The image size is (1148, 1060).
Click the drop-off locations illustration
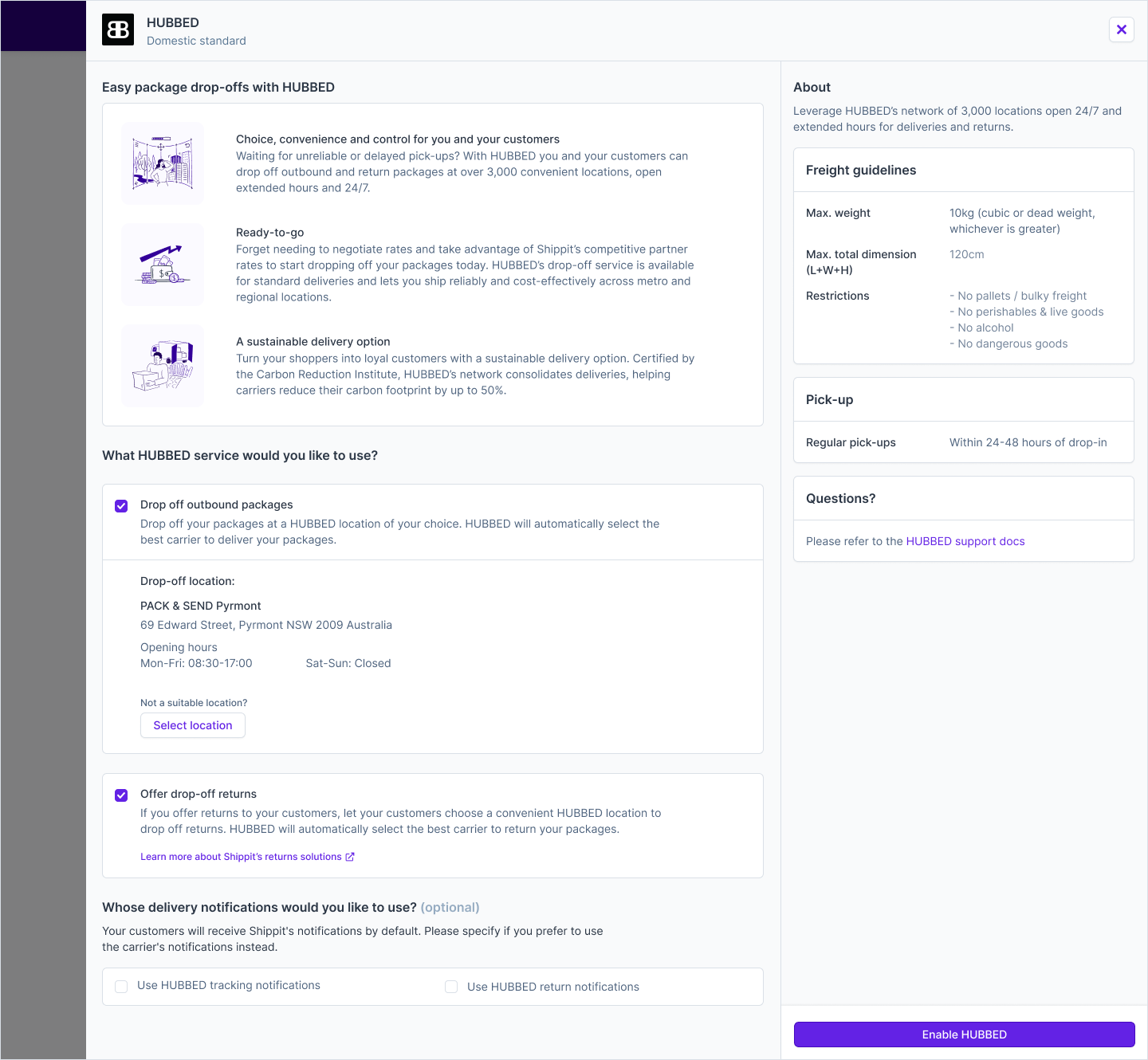click(163, 163)
